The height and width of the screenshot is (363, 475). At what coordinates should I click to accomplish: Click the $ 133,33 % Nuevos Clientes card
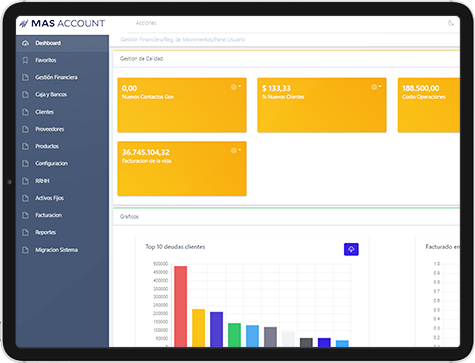[322, 105]
